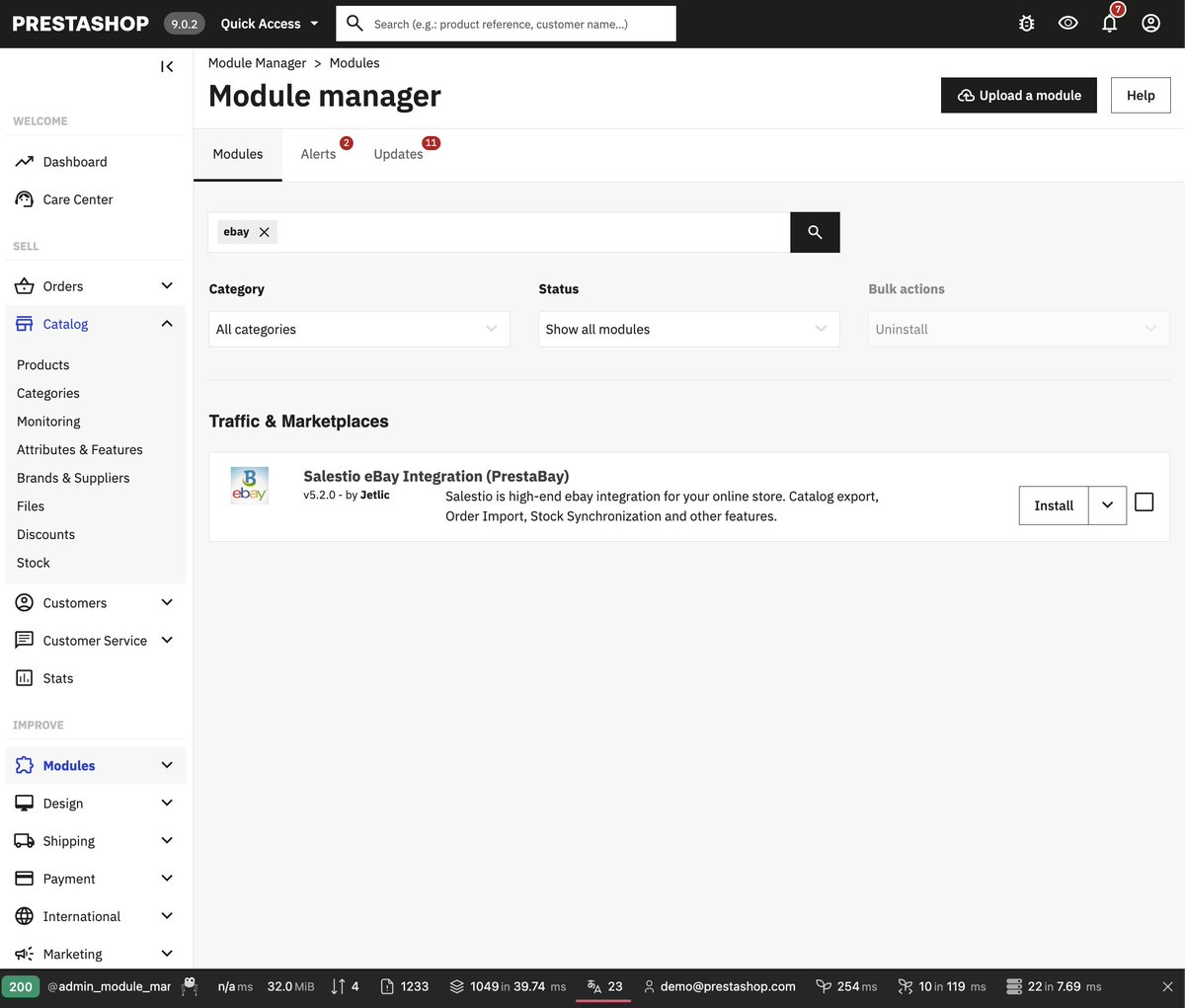Screen dimensions: 1185x1008
Task: Click the Shipping truck icon
Action: (x=25, y=841)
